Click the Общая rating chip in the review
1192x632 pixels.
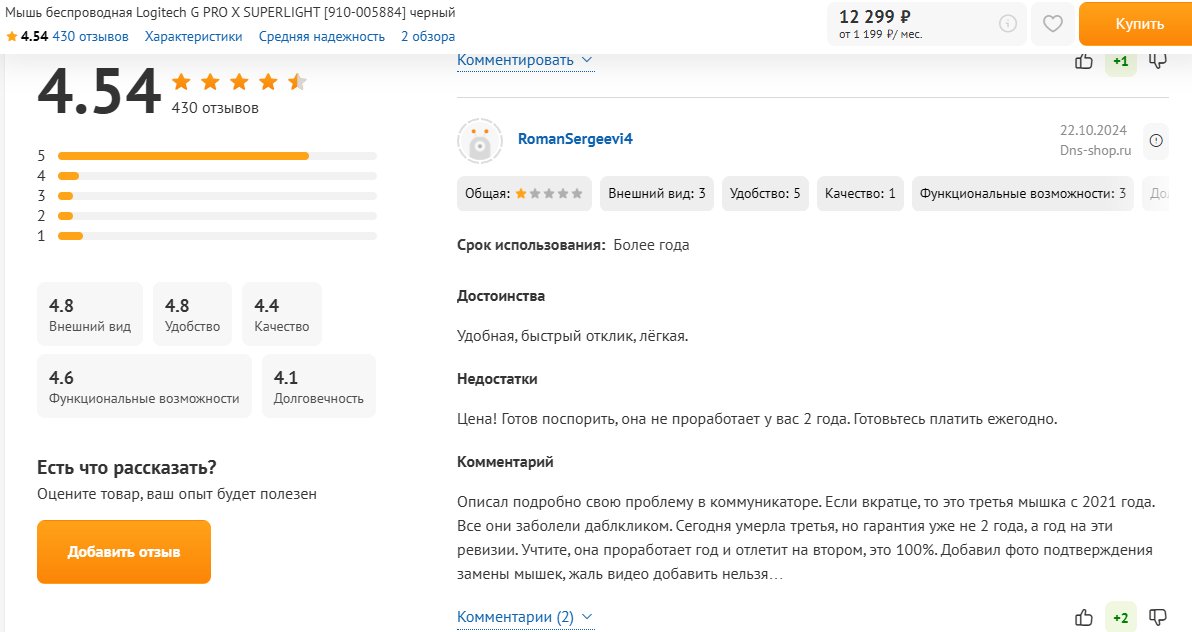click(x=525, y=194)
